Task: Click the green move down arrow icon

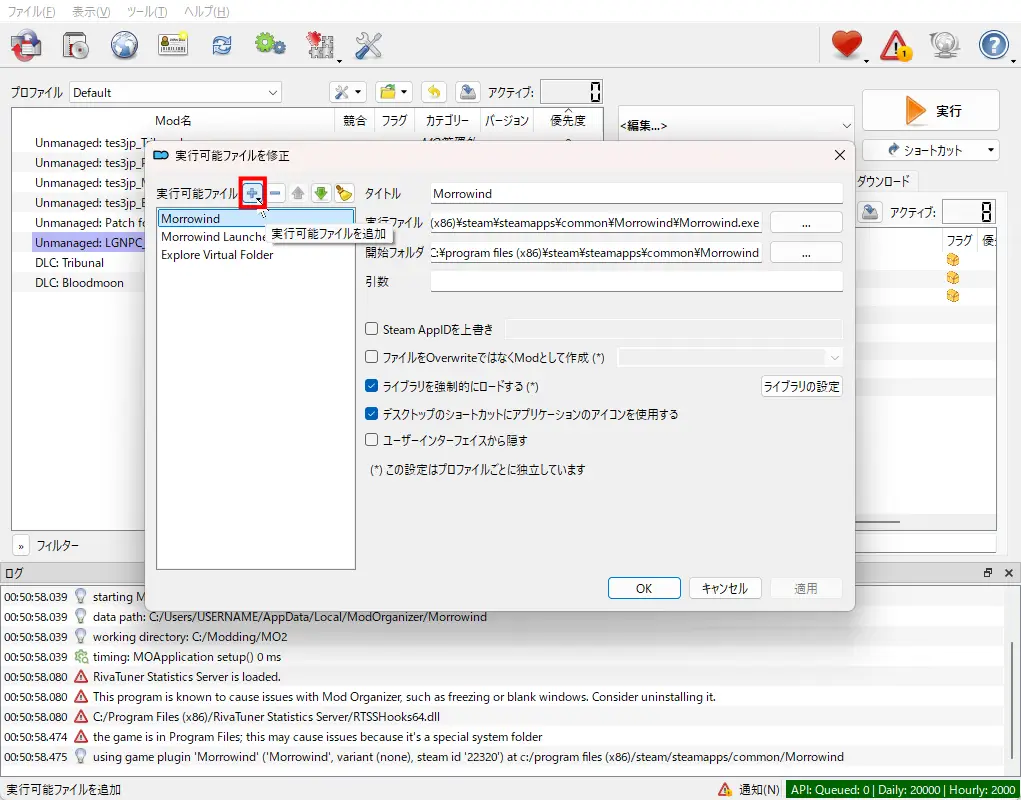Action: 320,193
